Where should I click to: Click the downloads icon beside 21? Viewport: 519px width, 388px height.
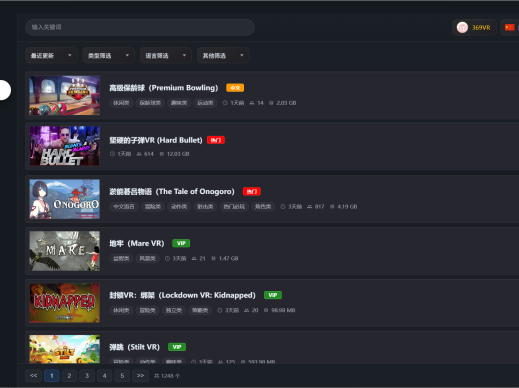(194, 258)
